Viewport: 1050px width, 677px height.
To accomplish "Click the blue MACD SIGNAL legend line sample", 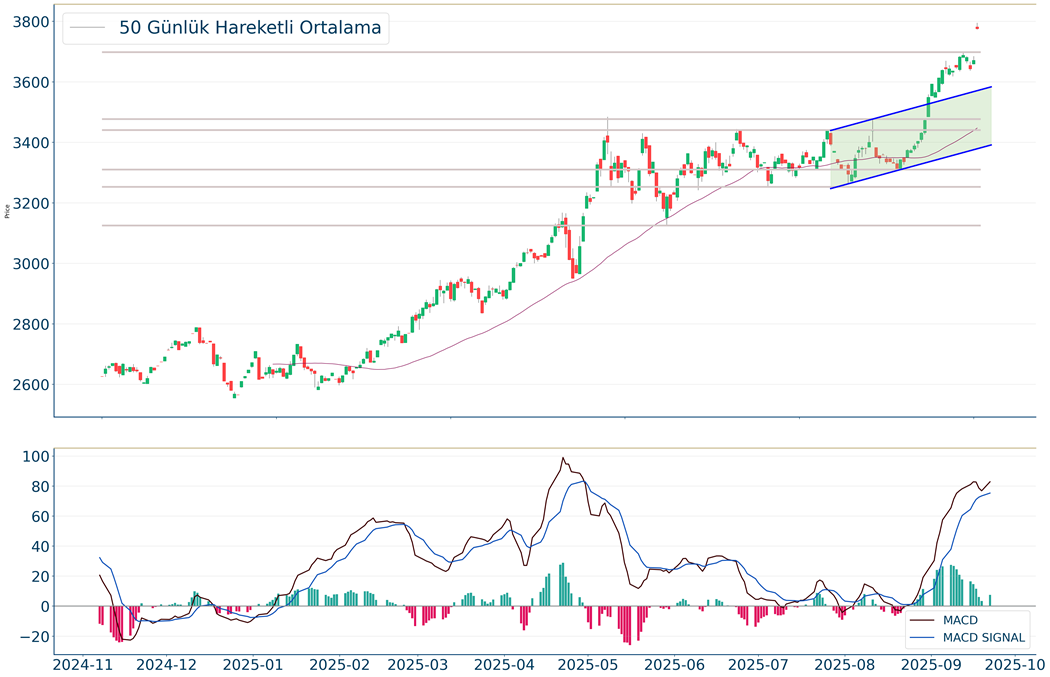I will [x=924, y=637].
